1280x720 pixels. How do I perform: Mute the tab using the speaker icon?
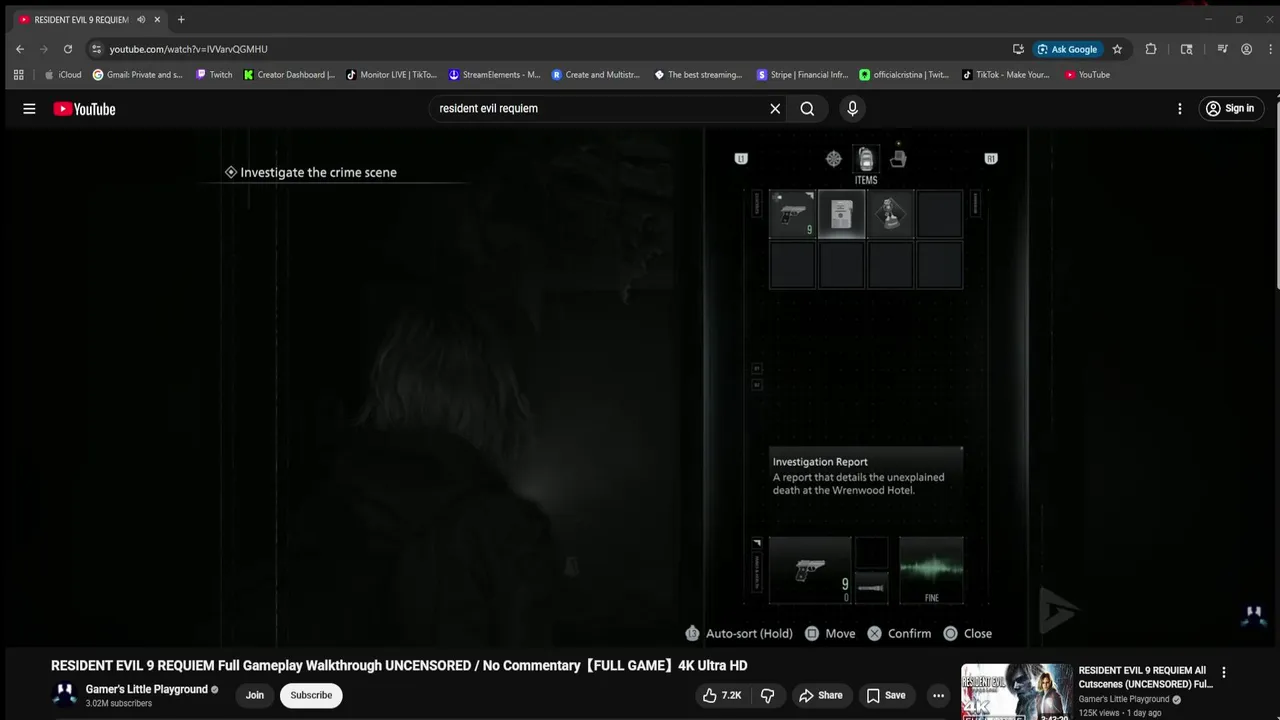click(141, 19)
